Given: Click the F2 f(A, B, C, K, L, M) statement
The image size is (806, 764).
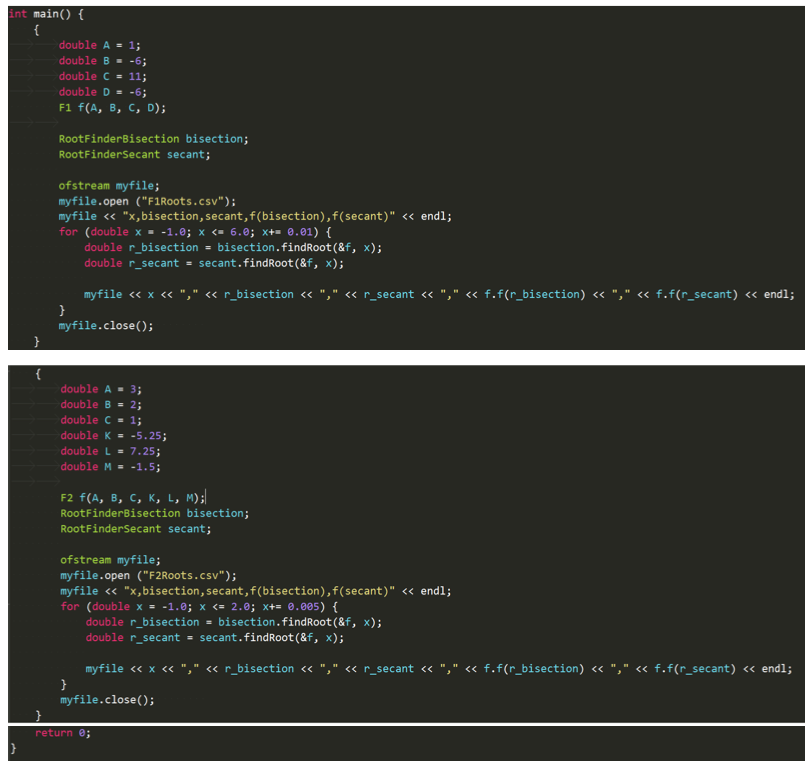Looking at the screenshot, I should pyautogui.click(x=132, y=497).
